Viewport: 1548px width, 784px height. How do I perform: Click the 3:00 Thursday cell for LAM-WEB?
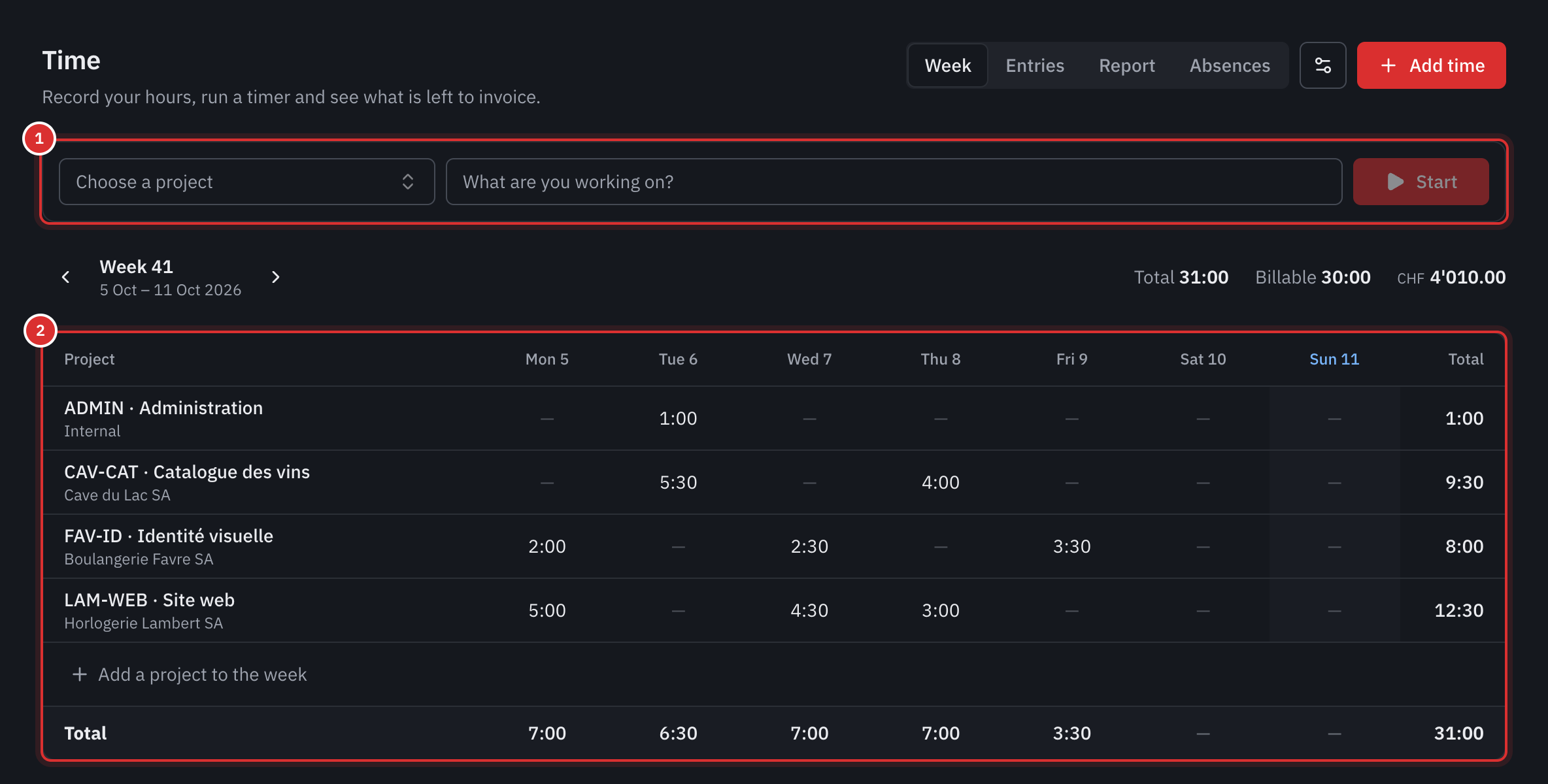point(940,610)
